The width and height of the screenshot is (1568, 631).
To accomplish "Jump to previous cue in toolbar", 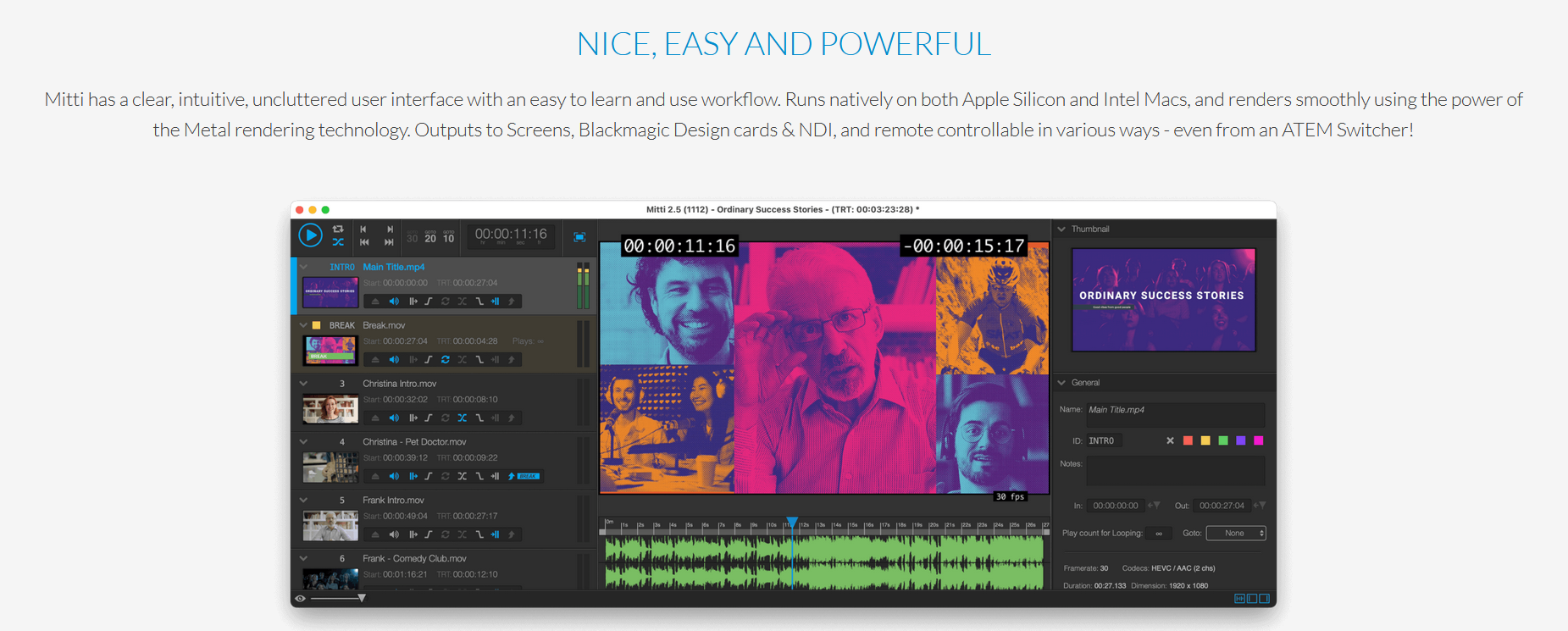I will (x=363, y=229).
